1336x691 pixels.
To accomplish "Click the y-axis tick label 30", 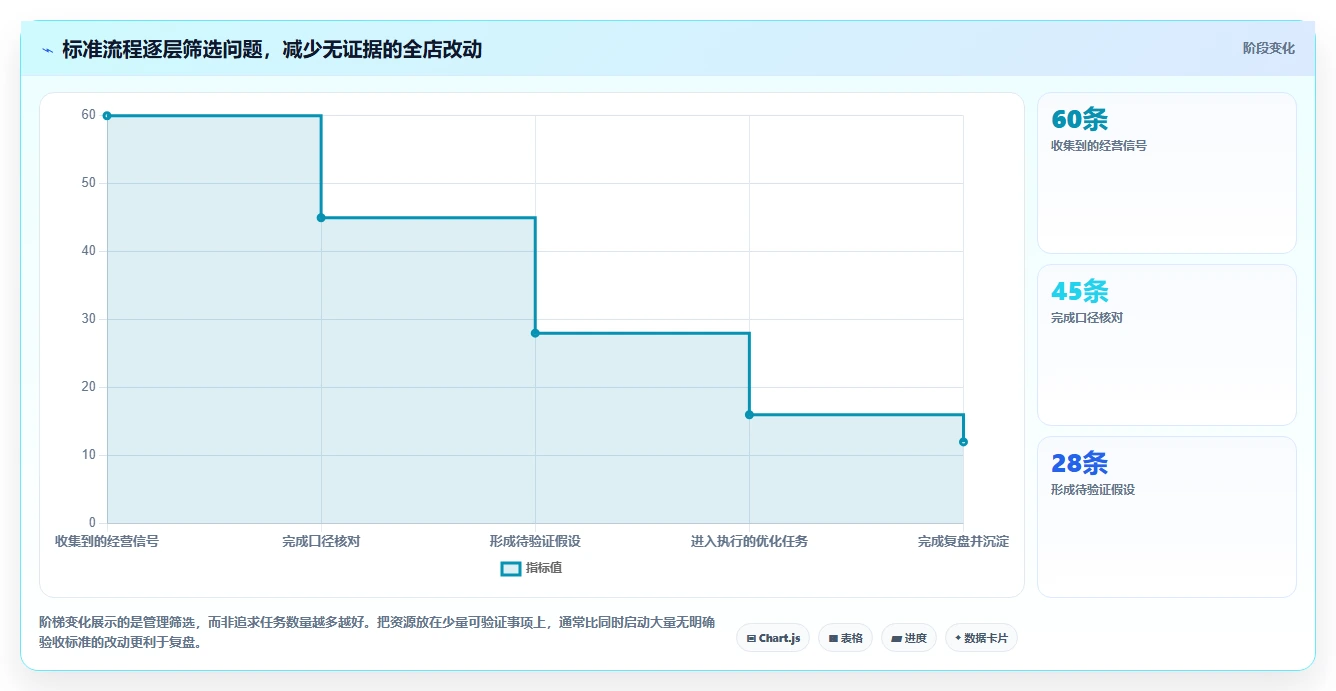I will [89, 319].
